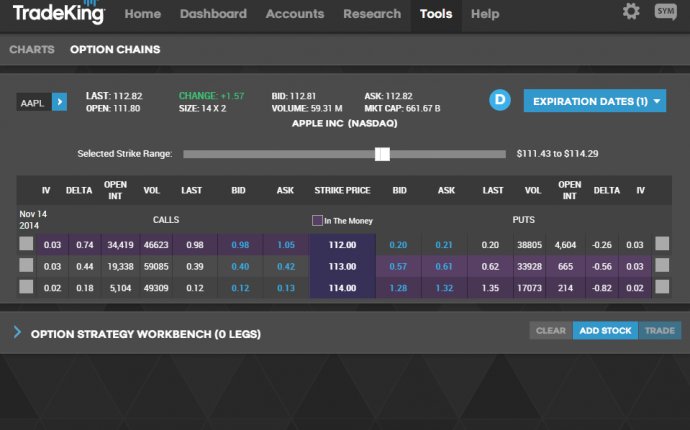Switch to the Charts tab
The height and width of the screenshot is (430, 690).
point(32,49)
